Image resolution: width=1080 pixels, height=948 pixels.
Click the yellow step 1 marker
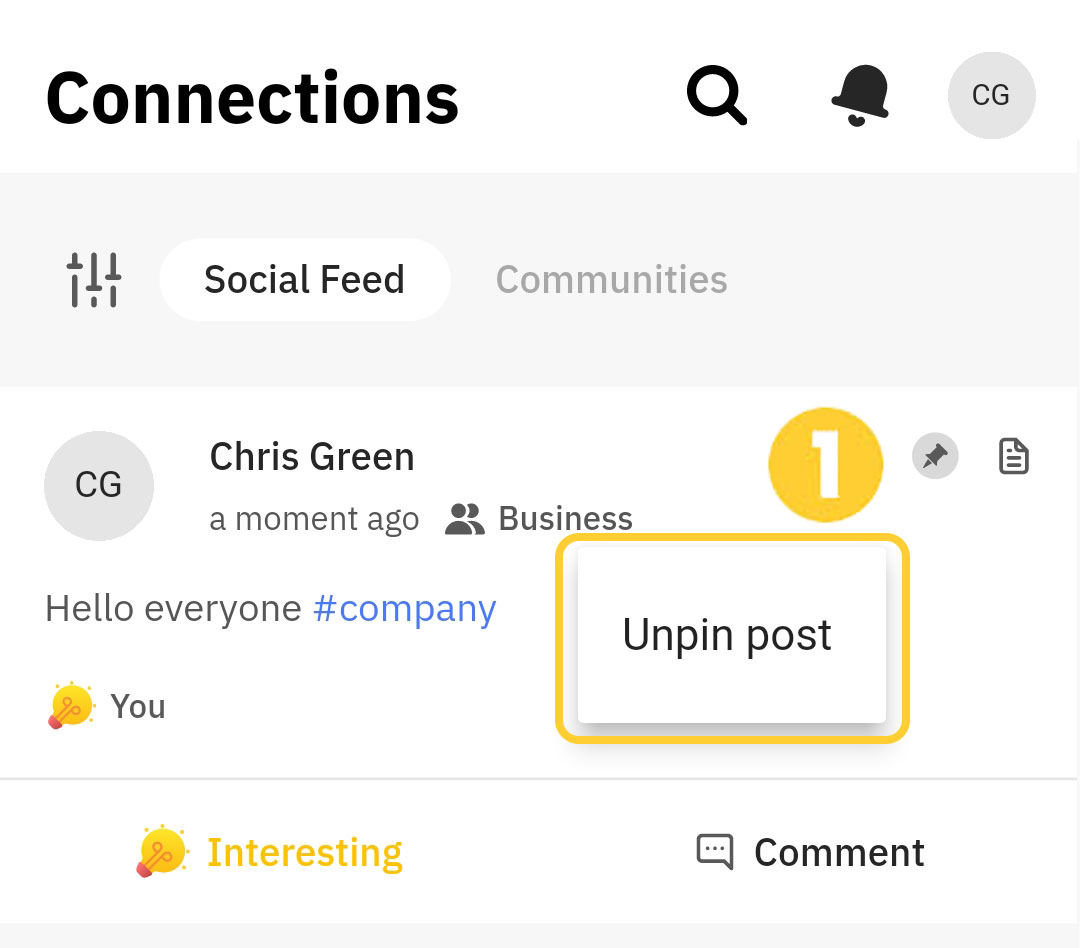point(825,465)
